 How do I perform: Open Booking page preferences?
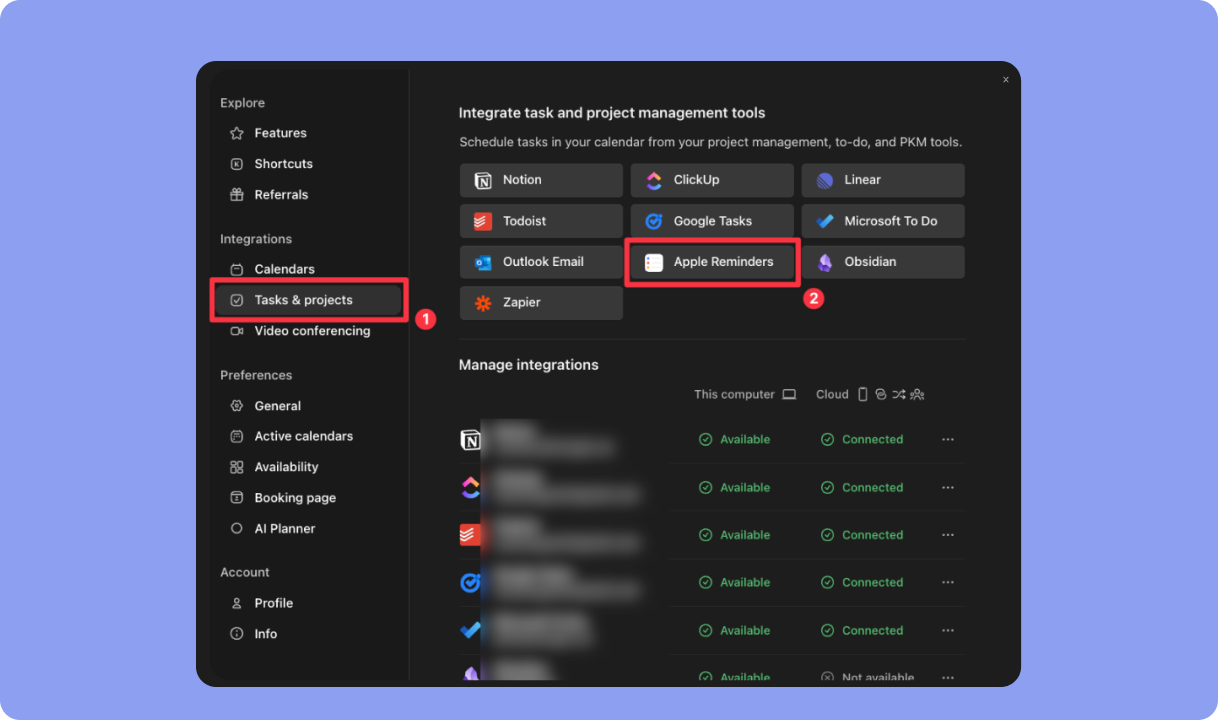[283, 498]
